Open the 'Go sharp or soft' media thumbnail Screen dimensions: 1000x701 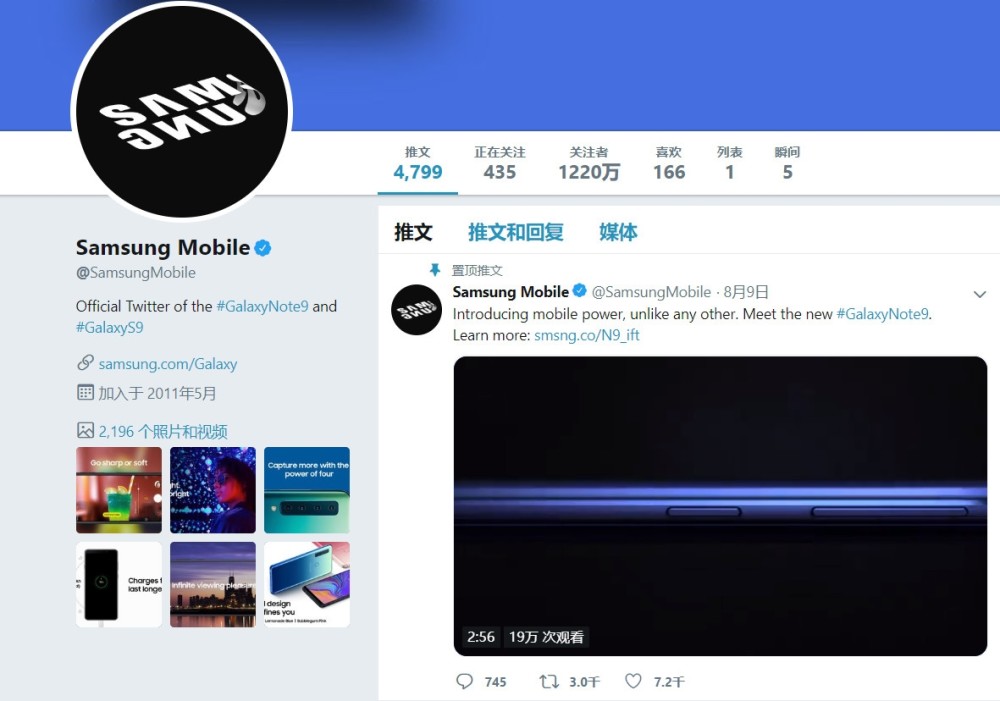coord(119,490)
